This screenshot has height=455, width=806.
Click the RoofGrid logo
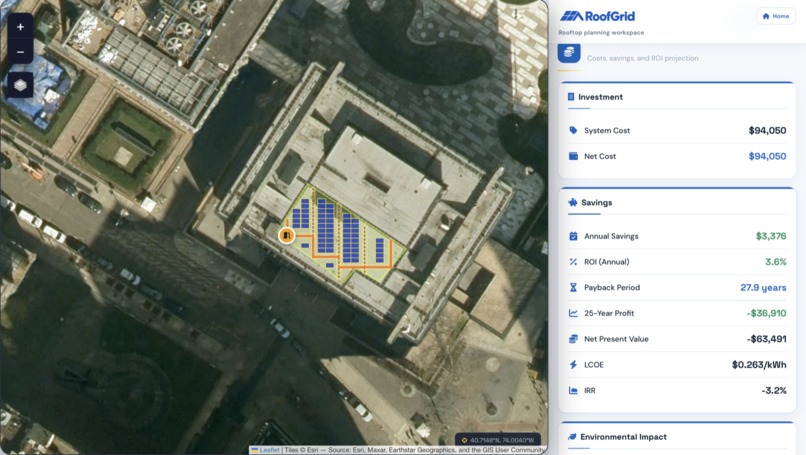coord(597,16)
